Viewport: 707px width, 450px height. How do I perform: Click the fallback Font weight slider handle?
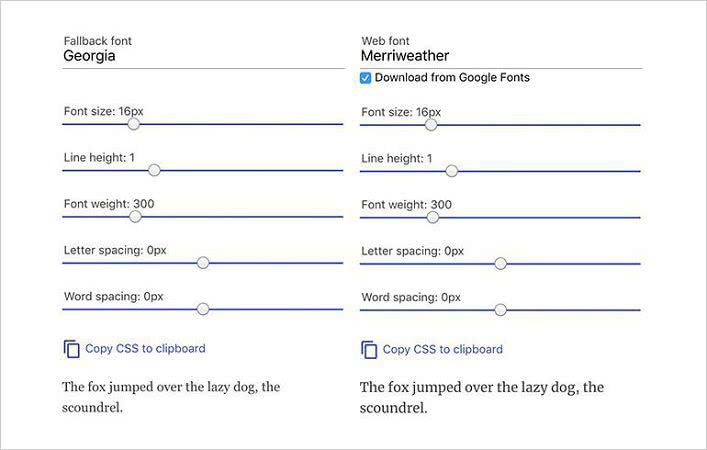(x=134, y=217)
